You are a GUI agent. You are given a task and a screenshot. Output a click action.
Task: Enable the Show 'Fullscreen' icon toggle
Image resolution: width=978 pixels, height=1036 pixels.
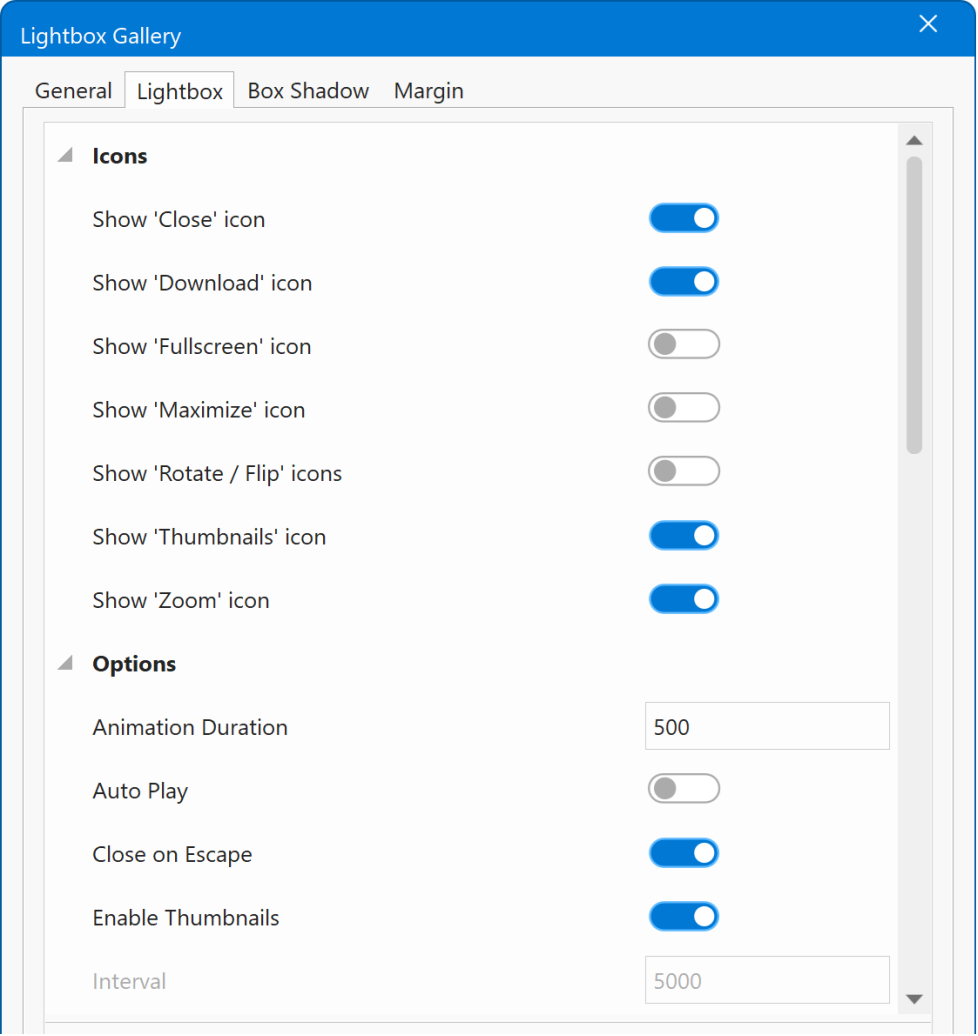pos(684,345)
